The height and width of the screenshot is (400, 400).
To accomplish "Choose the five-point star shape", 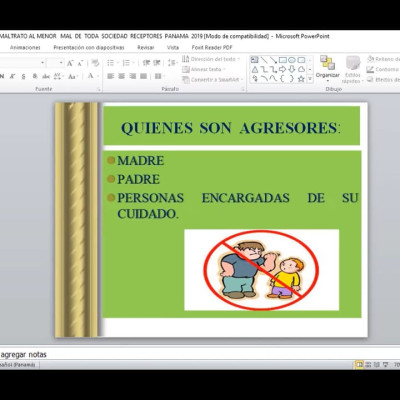I will coord(301,79).
